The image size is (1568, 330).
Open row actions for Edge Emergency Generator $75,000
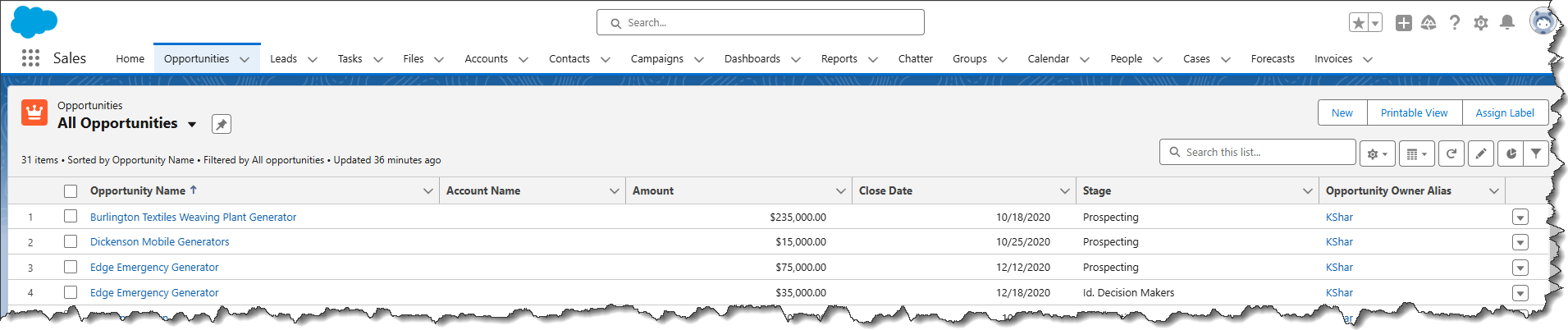[1520, 268]
